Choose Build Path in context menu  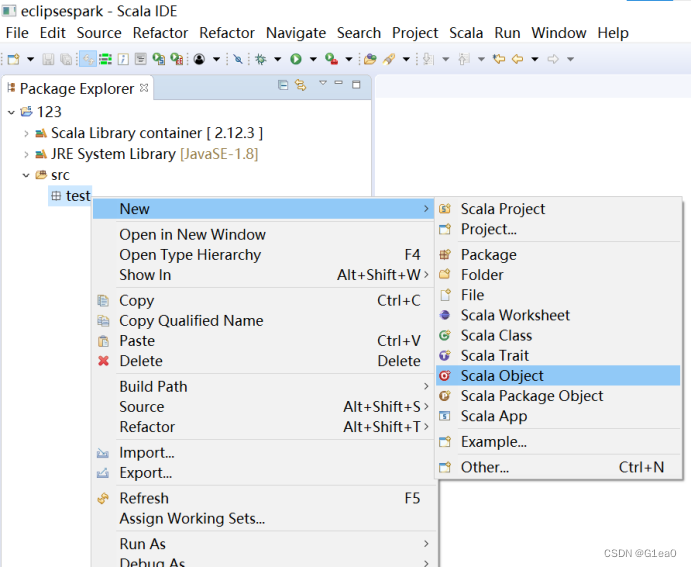[x=264, y=387]
